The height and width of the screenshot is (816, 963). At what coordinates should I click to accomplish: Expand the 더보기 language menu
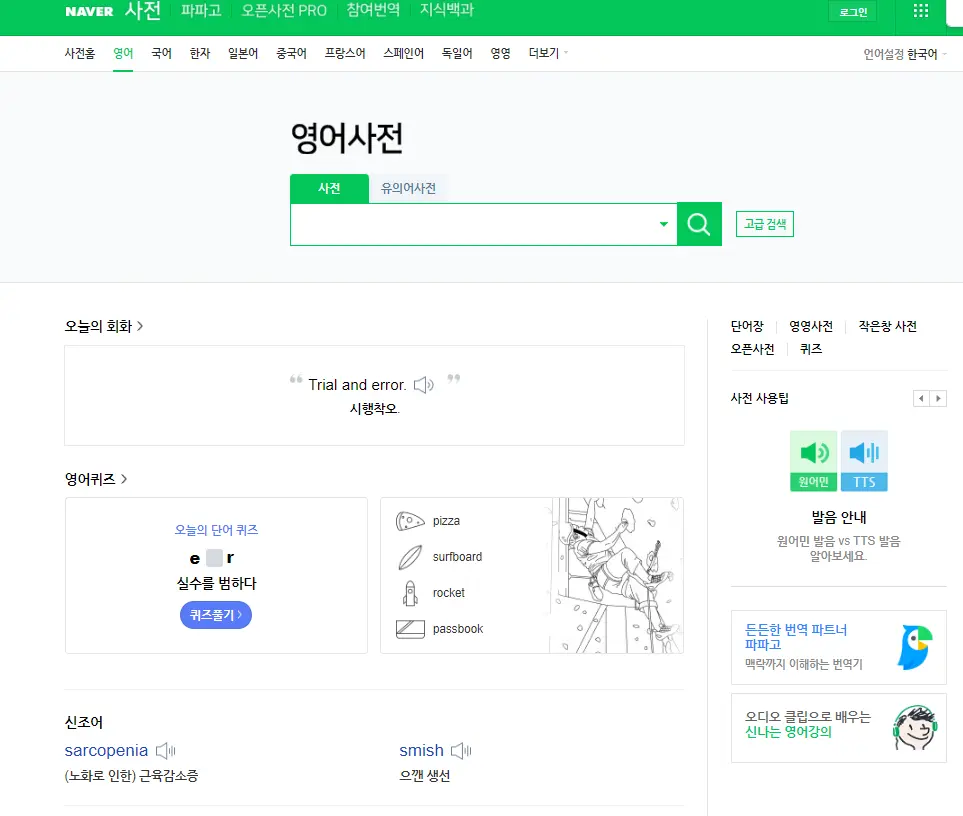548,54
